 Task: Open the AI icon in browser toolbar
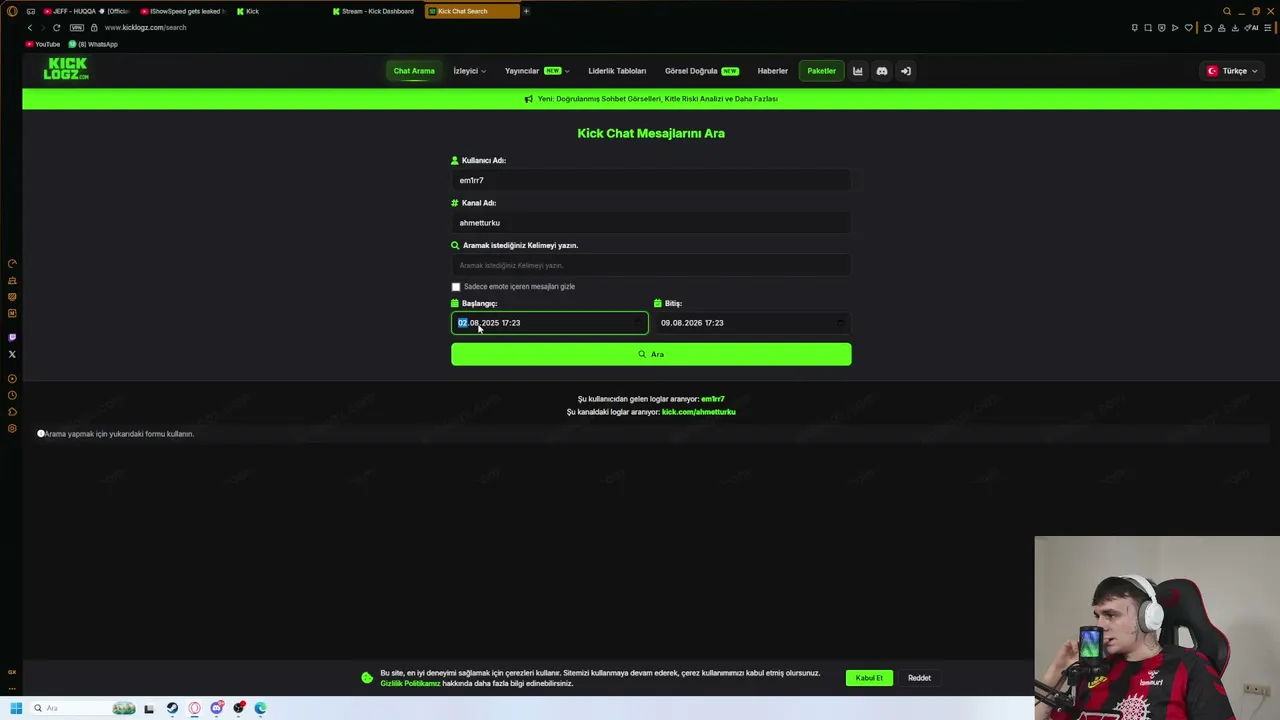pyautogui.click(x=1251, y=28)
